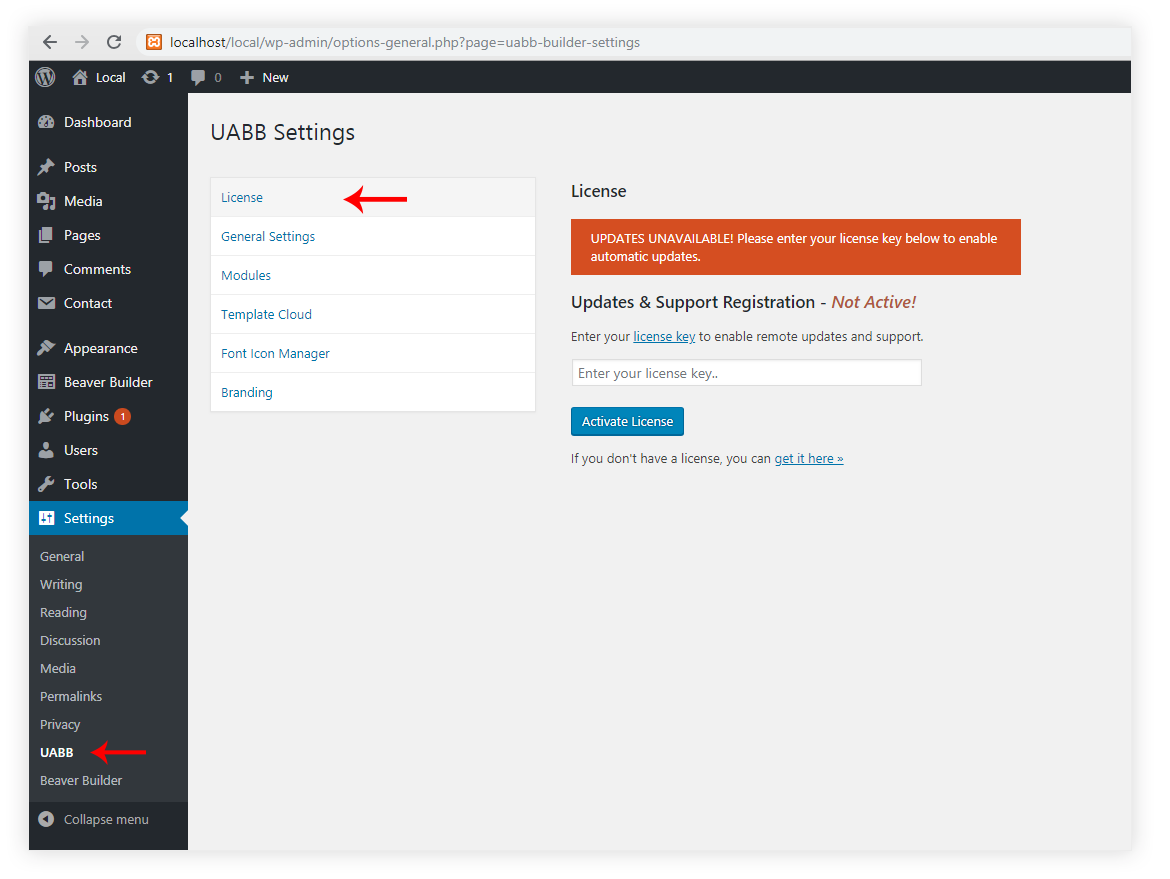
Task: Open Dashboard from the sidebar
Action: click(x=97, y=122)
